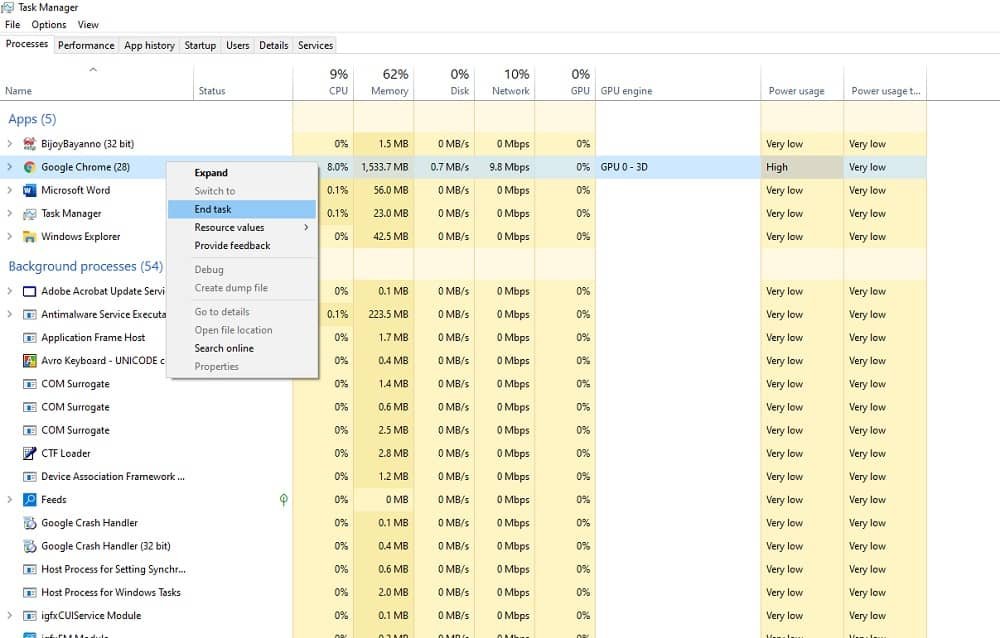The height and width of the screenshot is (638, 1000).
Task: Open the File menu
Action: point(13,24)
